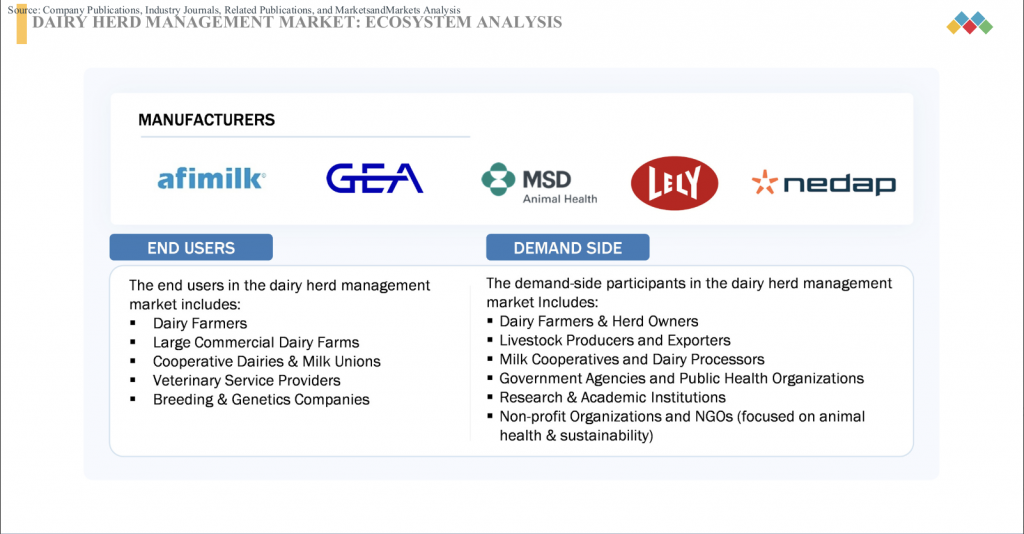
Task: Click the GEA logo
Action: [x=375, y=179]
